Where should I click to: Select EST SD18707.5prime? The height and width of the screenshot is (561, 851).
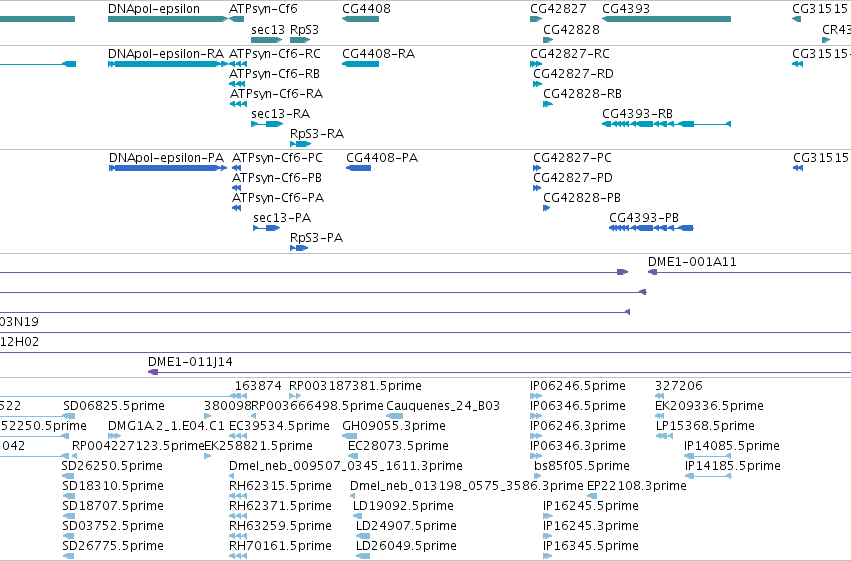(x=69, y=517)
